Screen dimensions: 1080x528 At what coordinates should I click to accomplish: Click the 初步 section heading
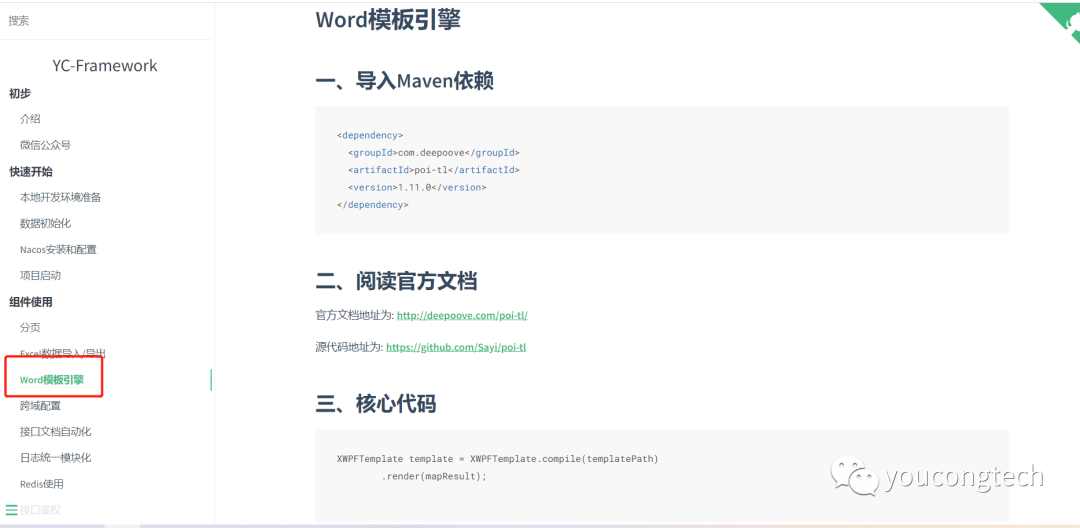click(x=20, y=93)
